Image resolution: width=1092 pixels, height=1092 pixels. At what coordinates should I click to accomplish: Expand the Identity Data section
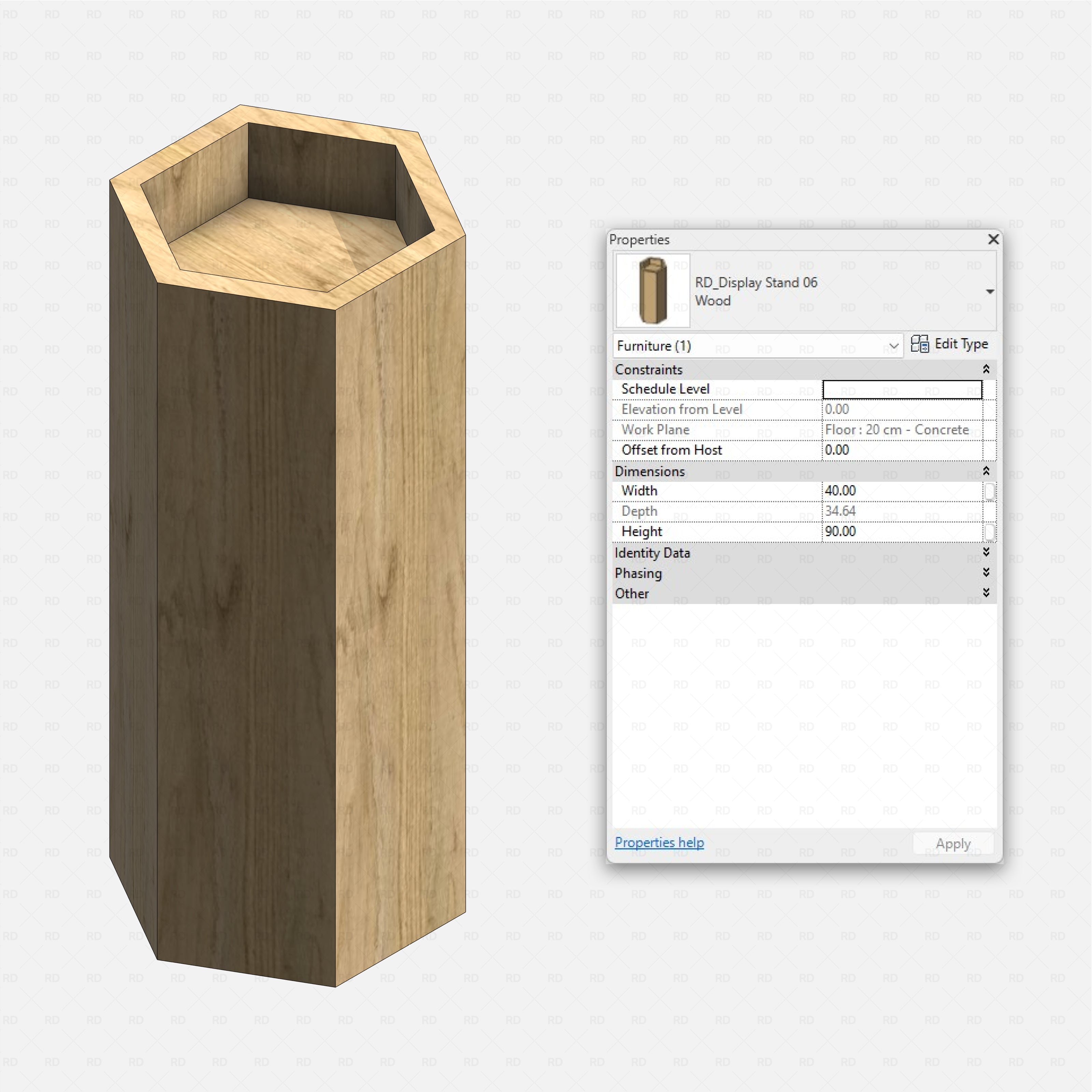point(986,552)
